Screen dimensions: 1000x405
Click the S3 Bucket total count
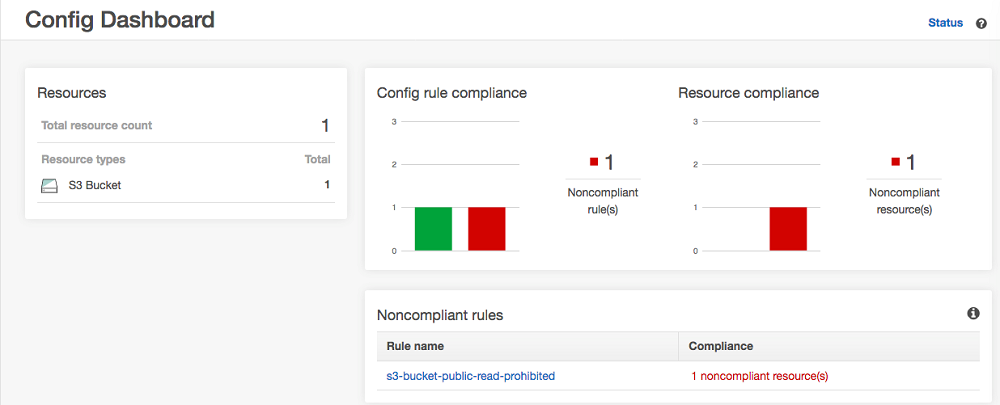click(x=326, y=185)
